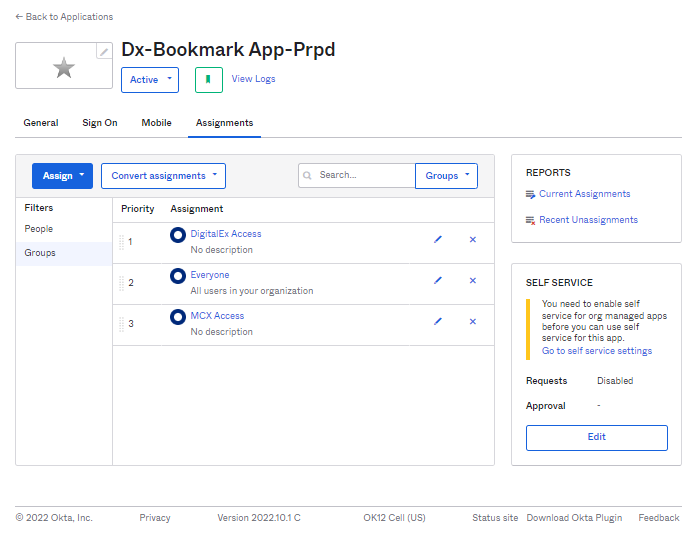Open the Convert assignments dropdown
Viewport: 698px width, 534px height.
[x=163, y=176]
